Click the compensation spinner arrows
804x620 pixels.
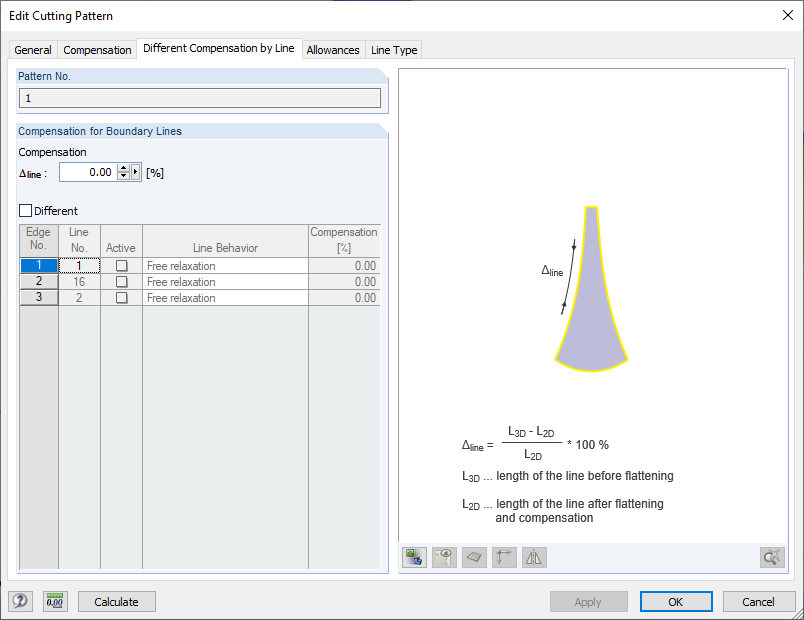(123, 172)
